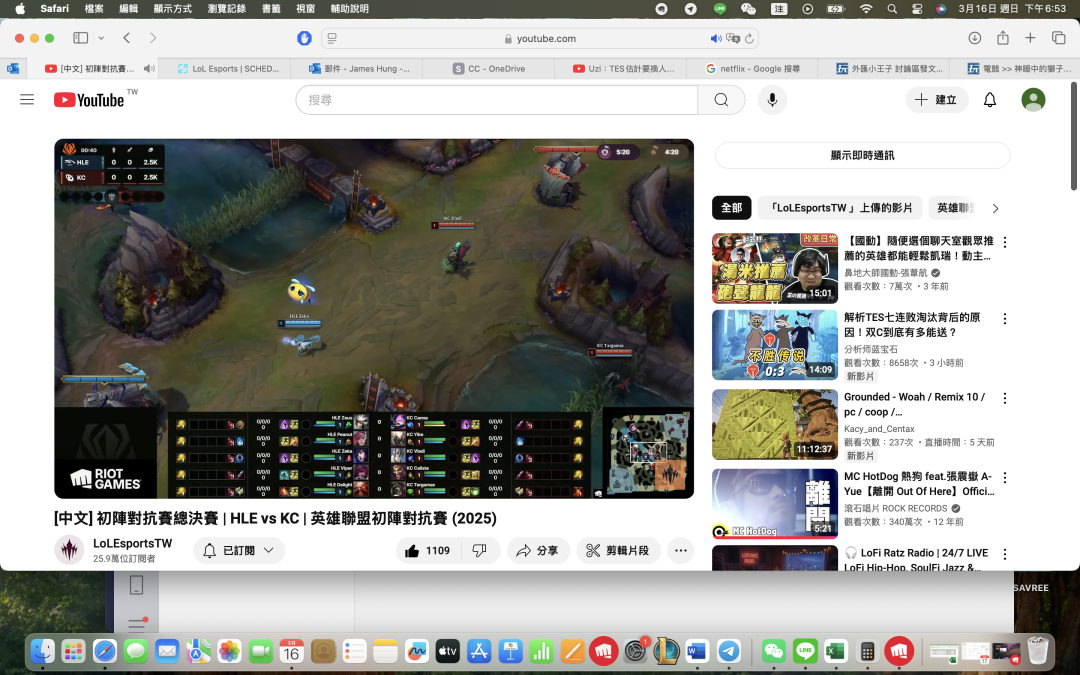Click the 顯示即時通訊 button

(862, 155)
